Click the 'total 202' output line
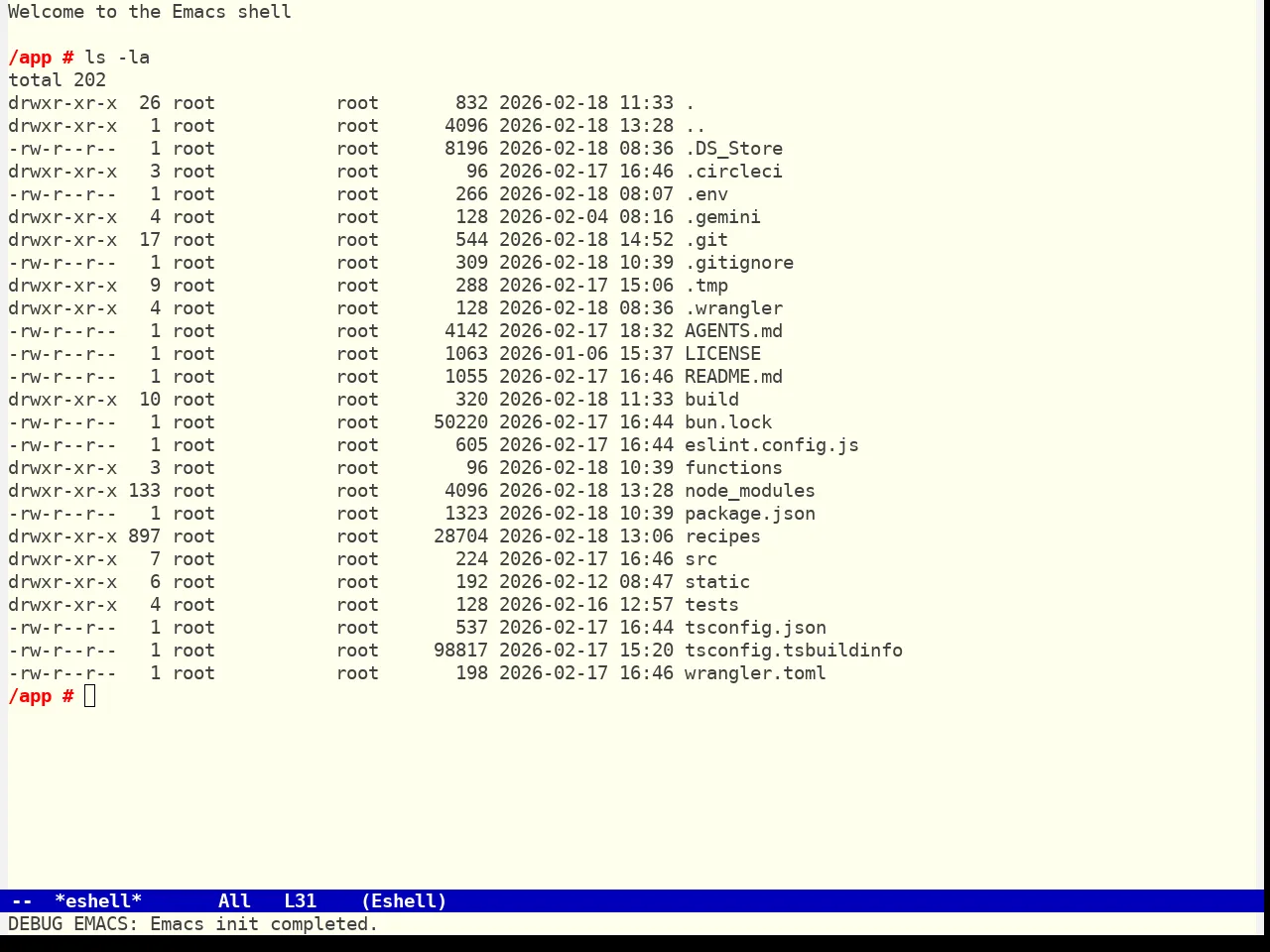The width and height of the screenshot is (1270, 952). [57, 80]
